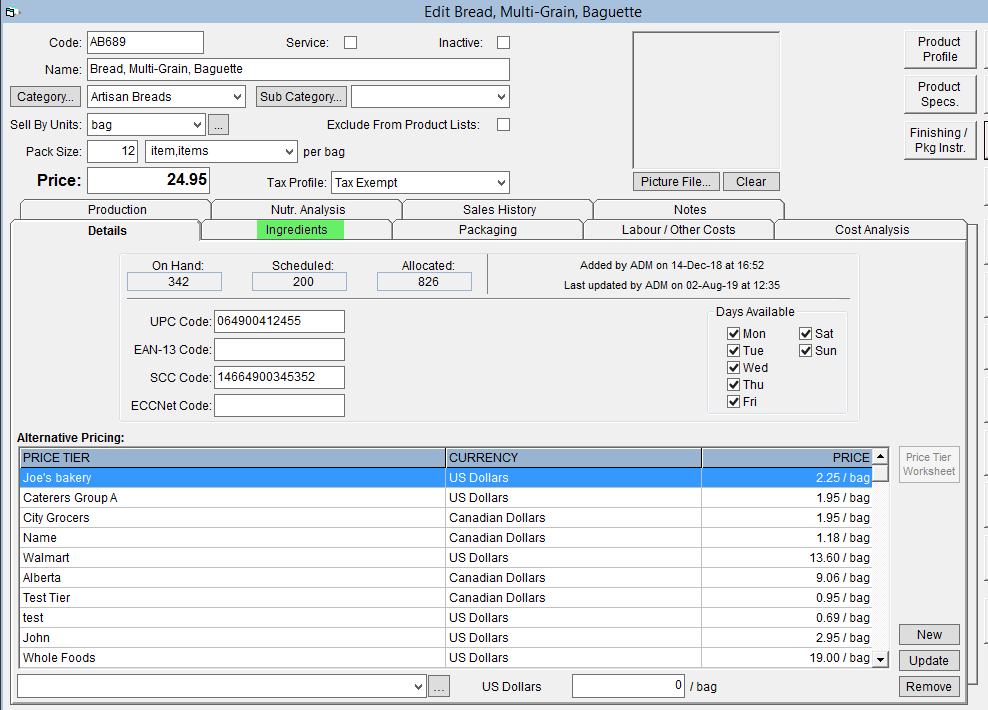
Task: Select the Joe's bakery pricing row
Action: point(446,478)
